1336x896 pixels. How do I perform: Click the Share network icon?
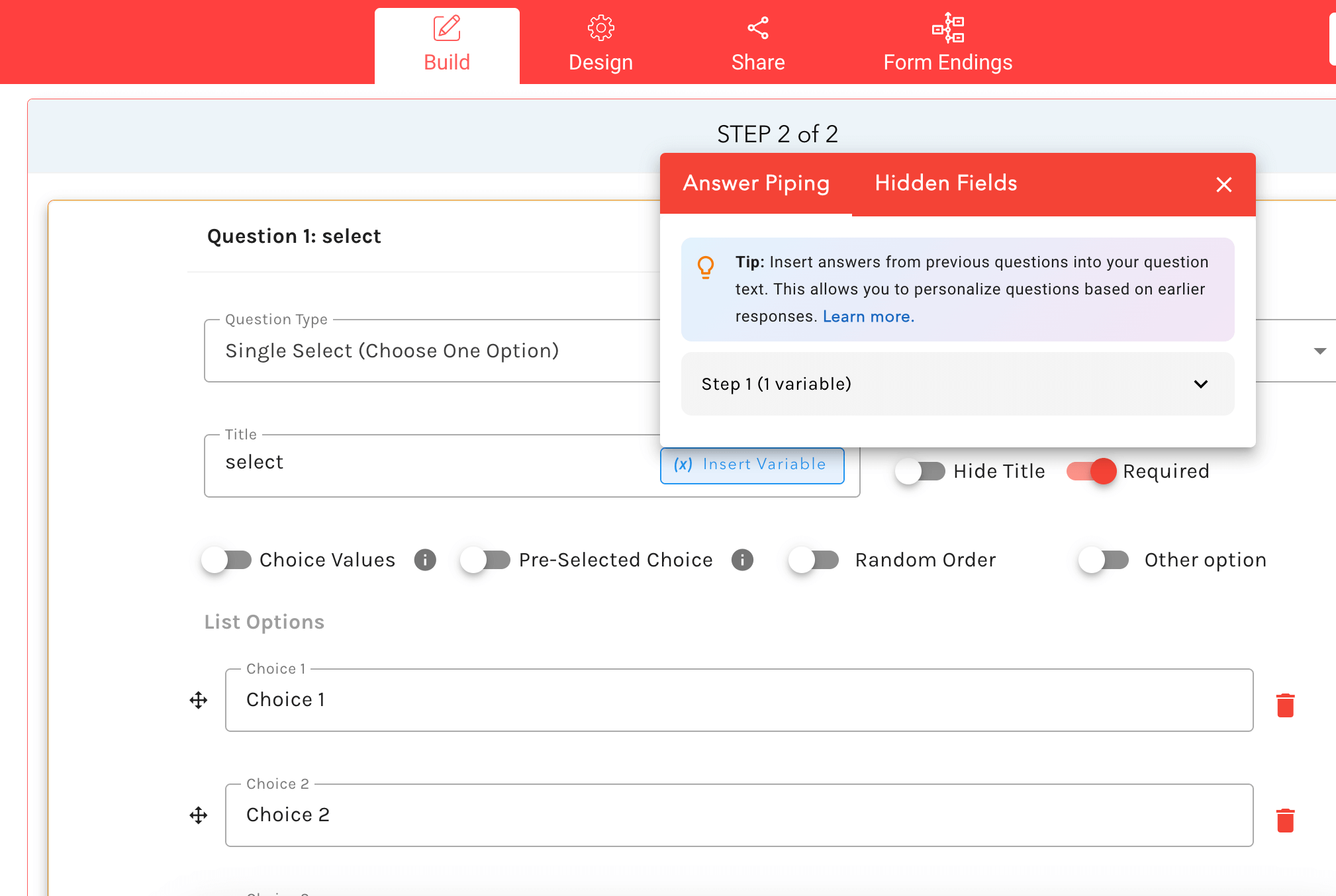click(x=758, y=28)
